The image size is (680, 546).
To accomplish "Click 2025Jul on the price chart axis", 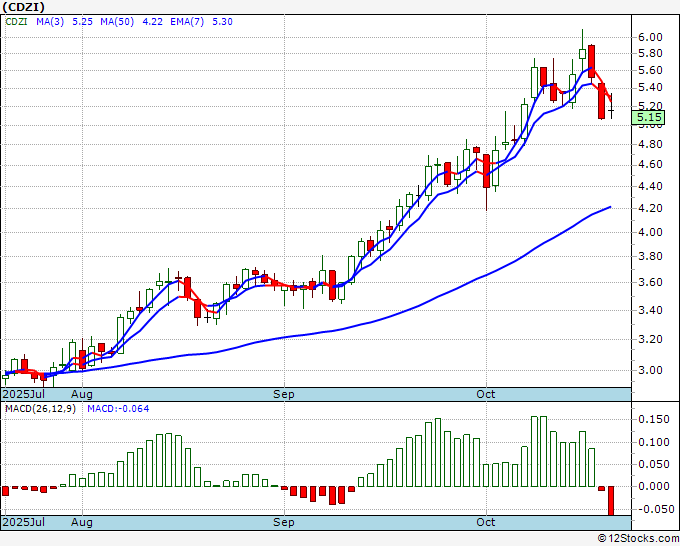I will pyautogui.click(x=24, y=394).
